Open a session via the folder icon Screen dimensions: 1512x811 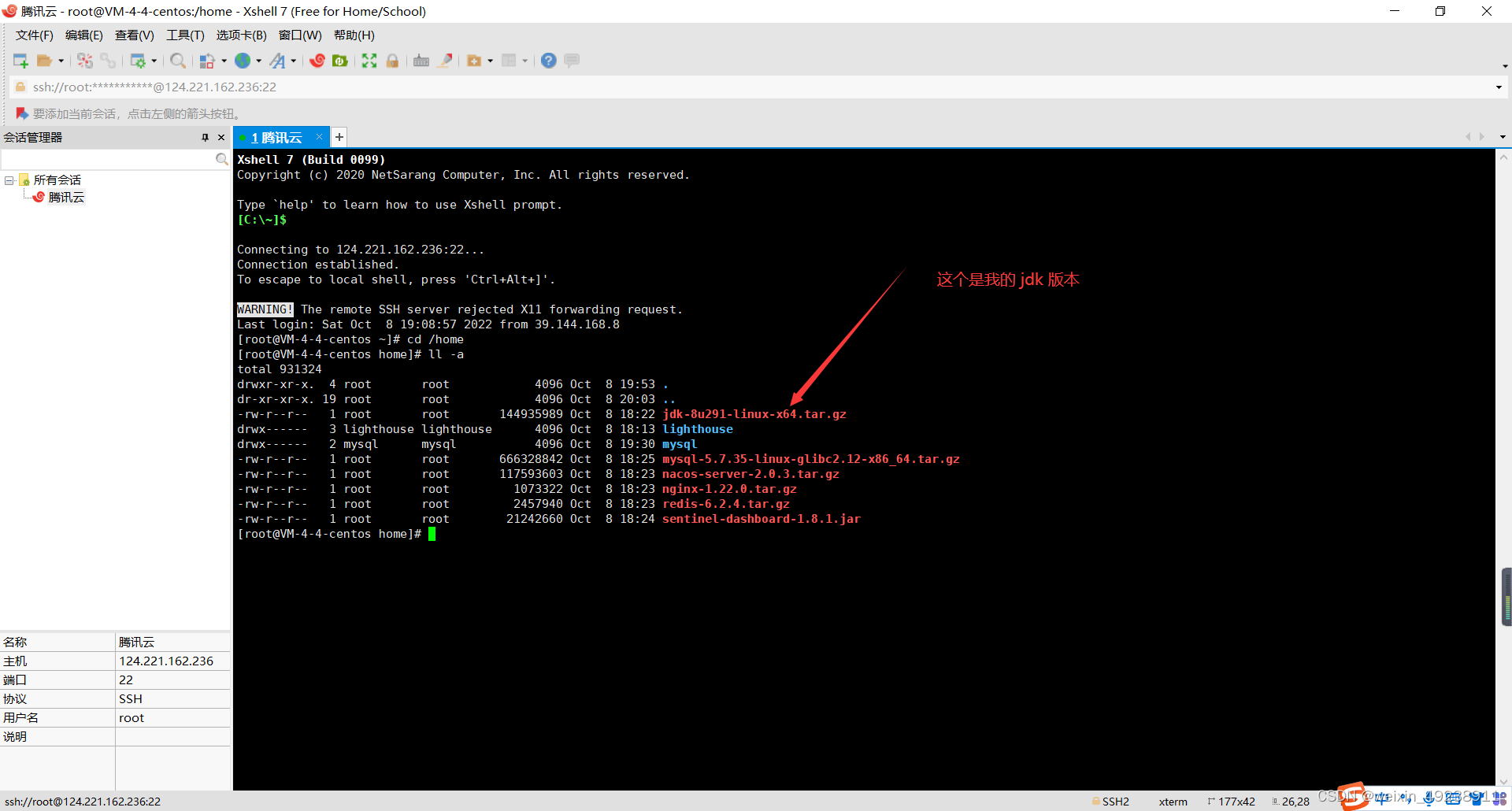pyautogui.click(x=44, y=61)
